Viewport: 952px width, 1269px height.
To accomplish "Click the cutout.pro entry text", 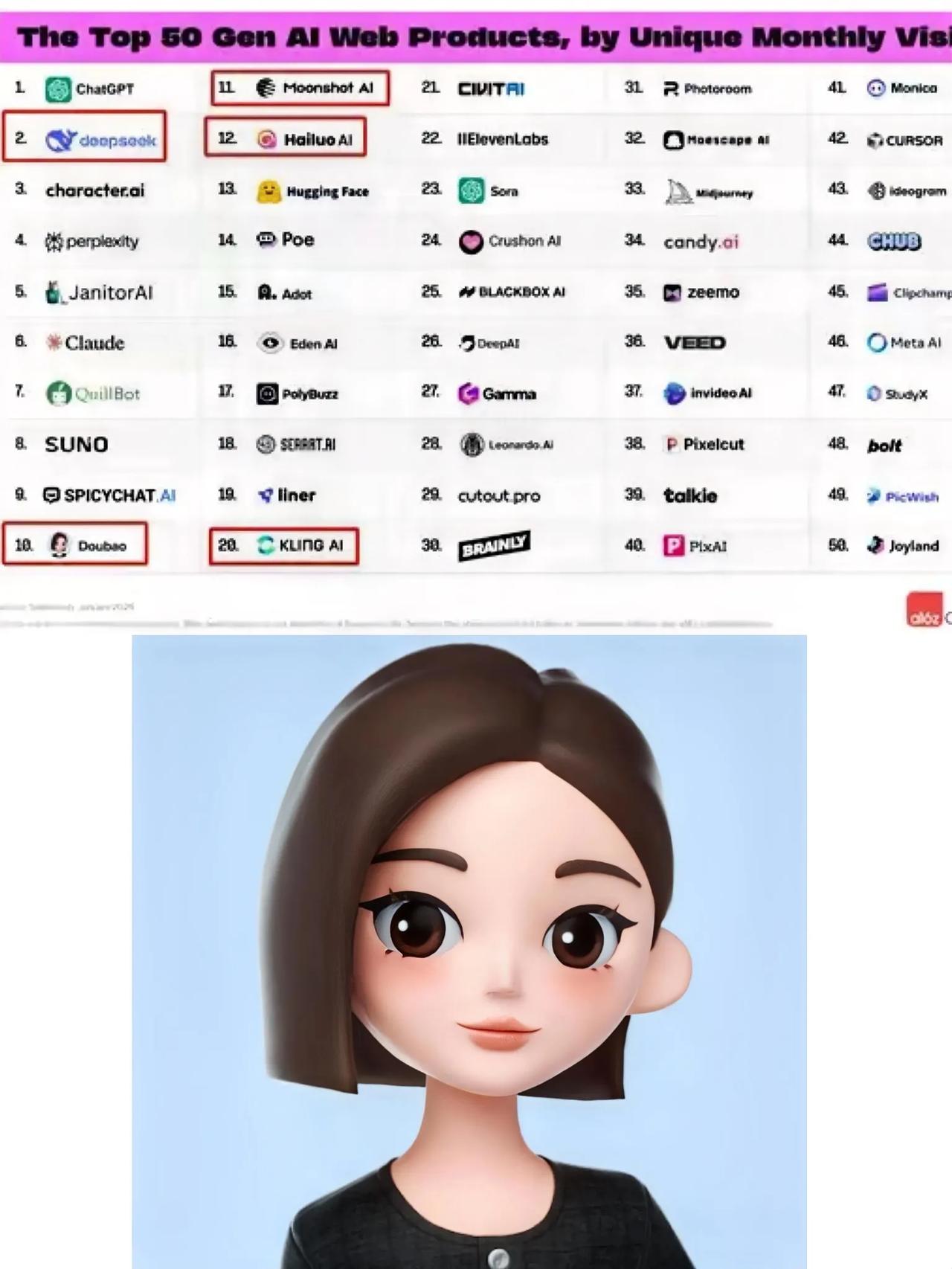I will pyautogui.click(x=499, y=496).
